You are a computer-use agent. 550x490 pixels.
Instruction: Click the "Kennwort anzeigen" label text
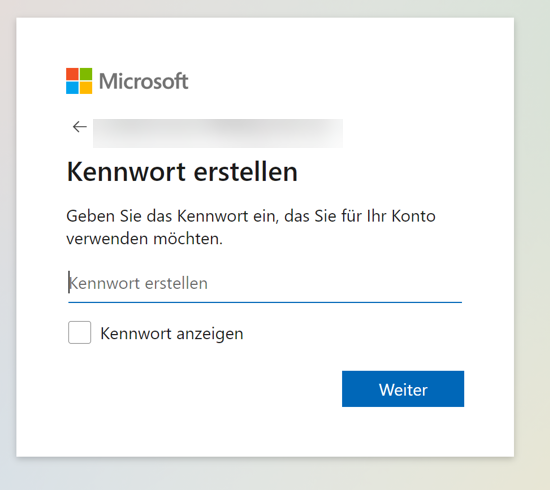pyautogui.click(x=172, y=334)
